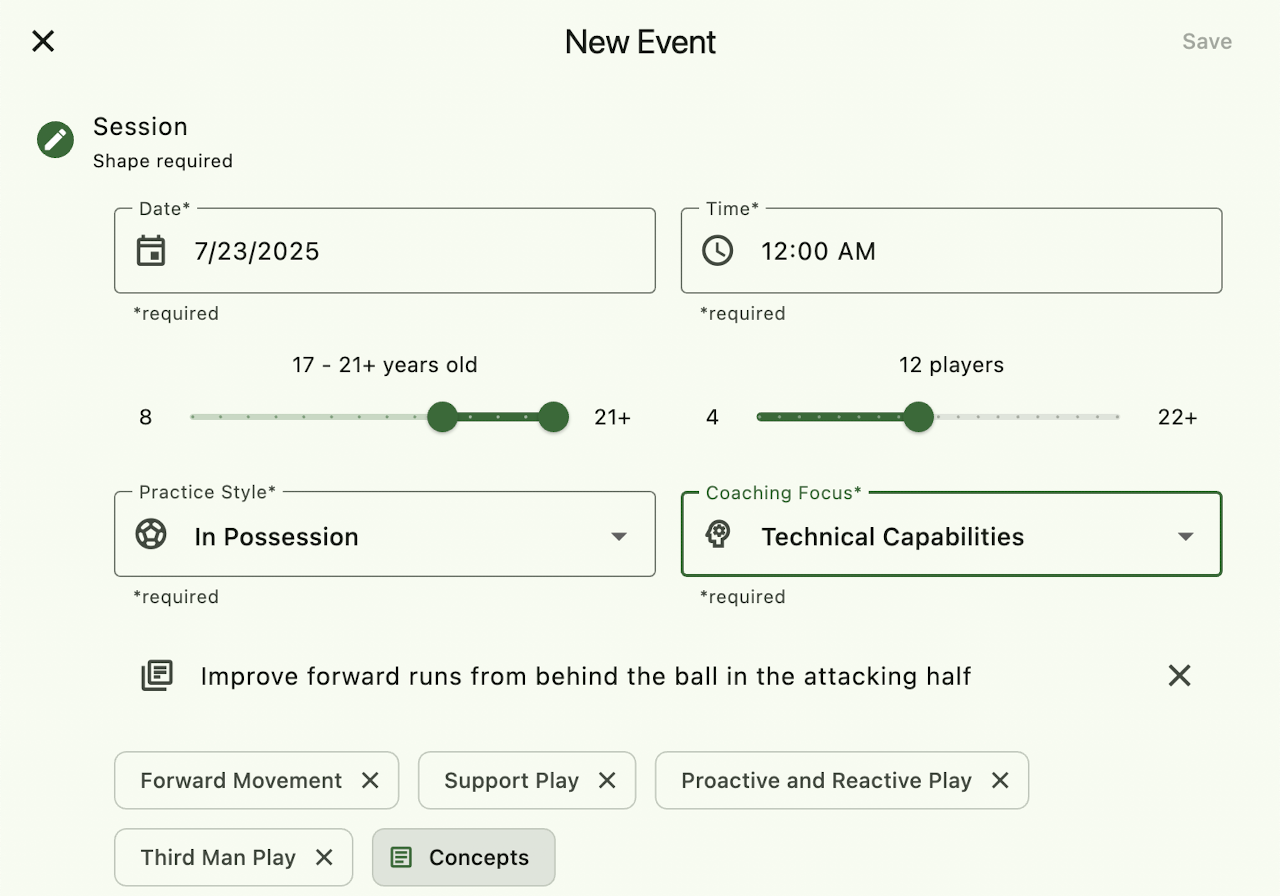This screenshot has width=1280, height=896.
Task: Click the Session pencil edit icon
Action: pos(56,139)
